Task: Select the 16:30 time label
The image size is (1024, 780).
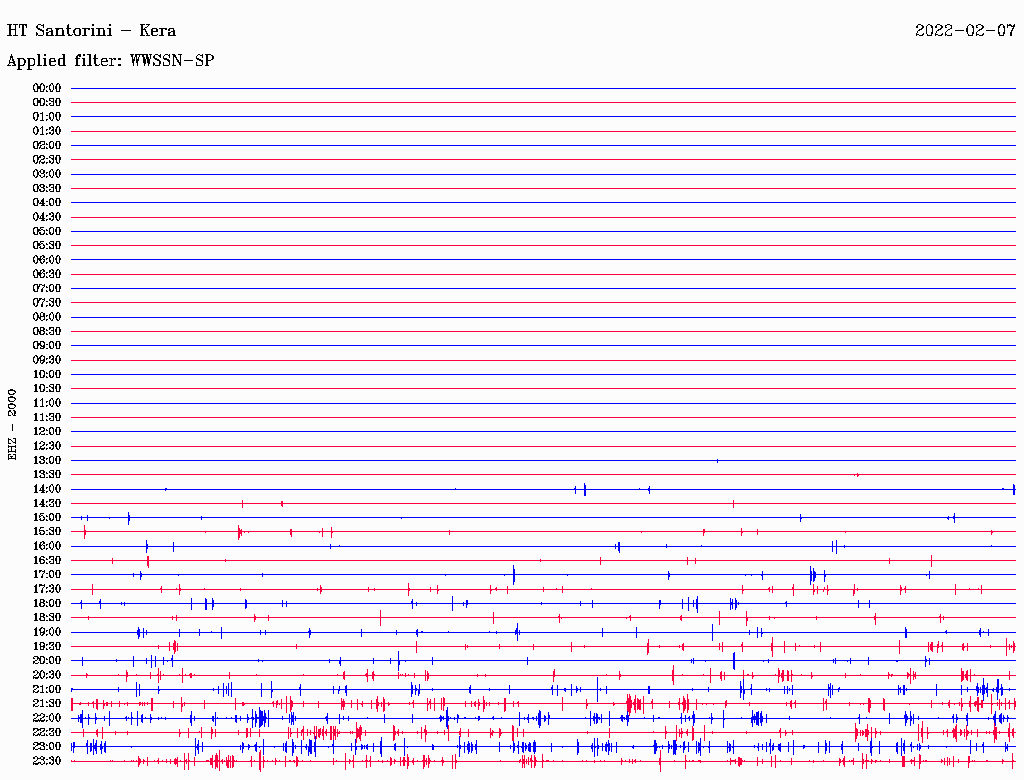Action: click(46, 560)
